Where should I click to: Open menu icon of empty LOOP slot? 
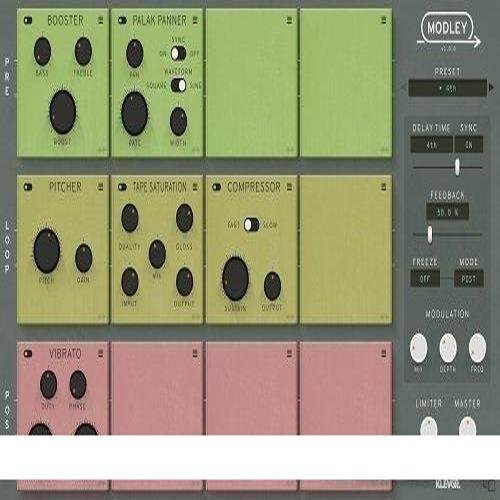point(384,187)
